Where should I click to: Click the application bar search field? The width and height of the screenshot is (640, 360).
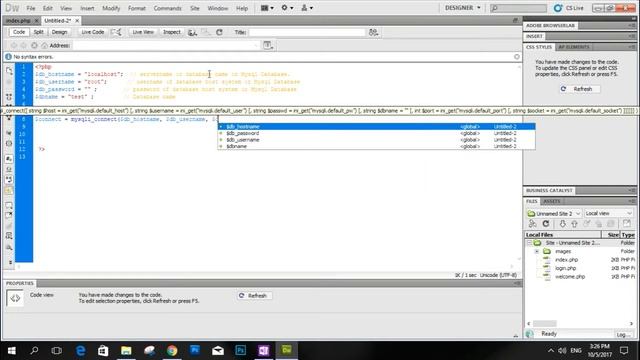(518, 8)
